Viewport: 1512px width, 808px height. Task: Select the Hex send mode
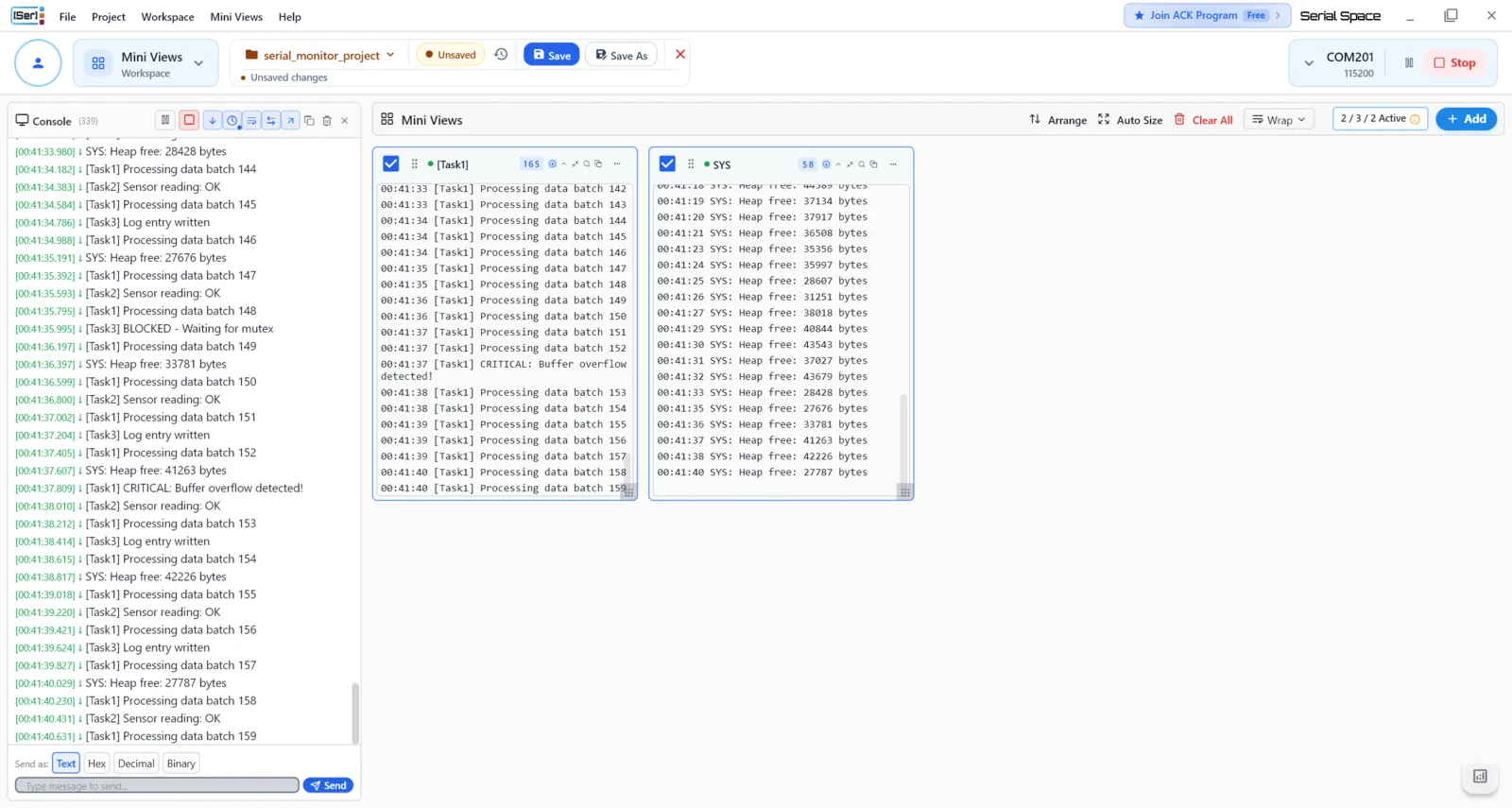[96, 764]
